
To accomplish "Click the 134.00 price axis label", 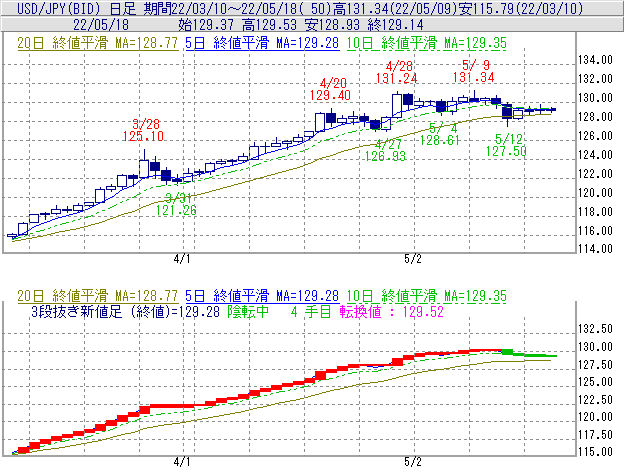I will 595,60.
